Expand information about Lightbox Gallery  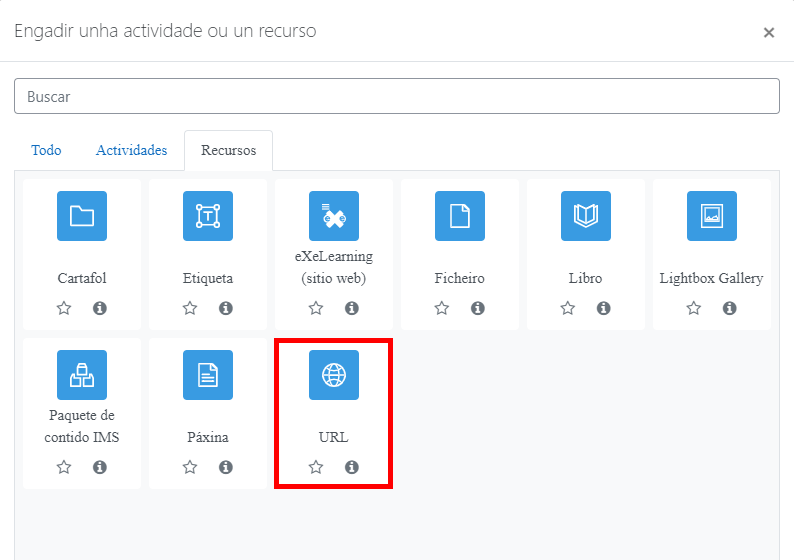coord(730,308)
